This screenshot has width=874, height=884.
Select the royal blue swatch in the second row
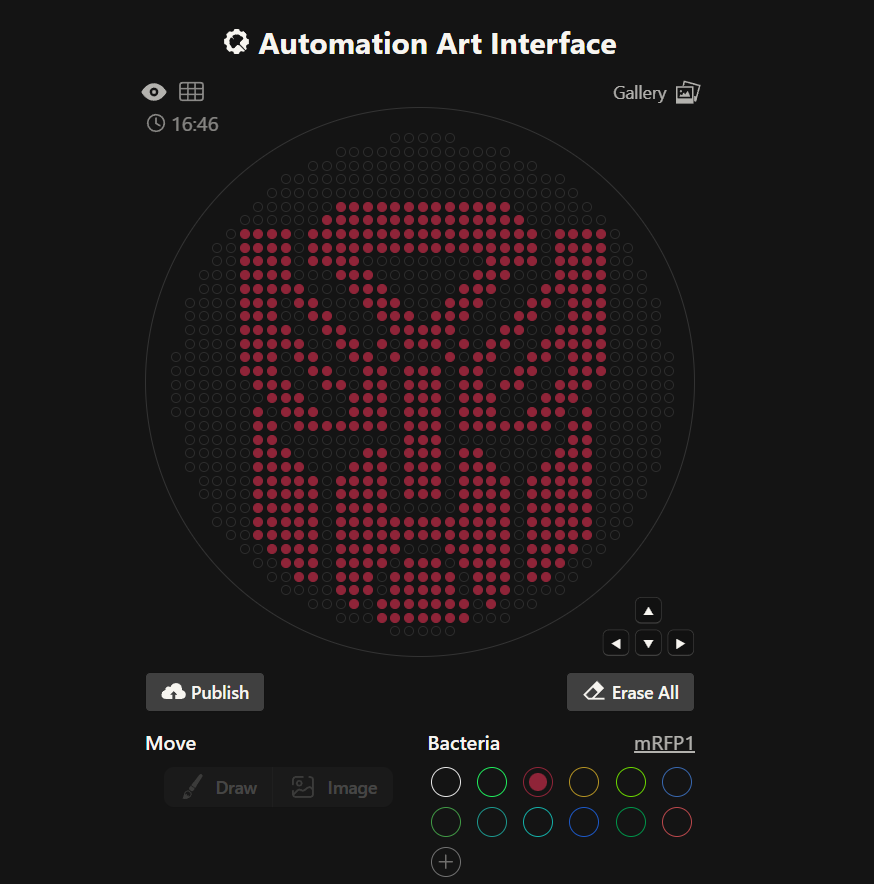click(x=584, y=822)
